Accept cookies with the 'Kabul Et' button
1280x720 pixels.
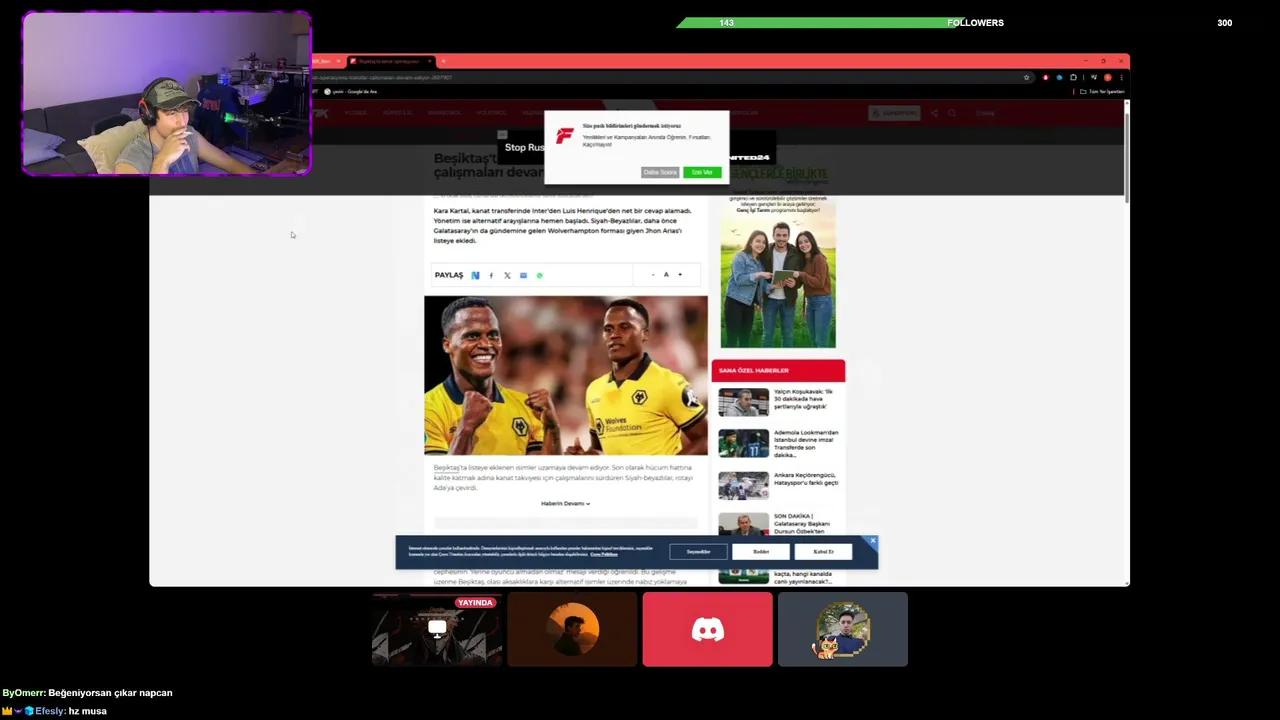point(823,551)
